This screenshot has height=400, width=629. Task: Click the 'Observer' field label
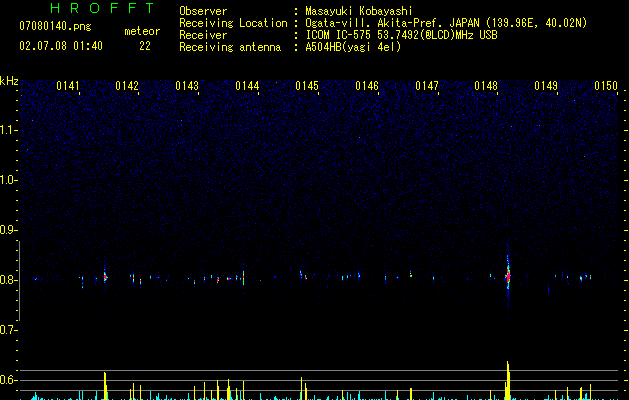click(x=203, y=11)
